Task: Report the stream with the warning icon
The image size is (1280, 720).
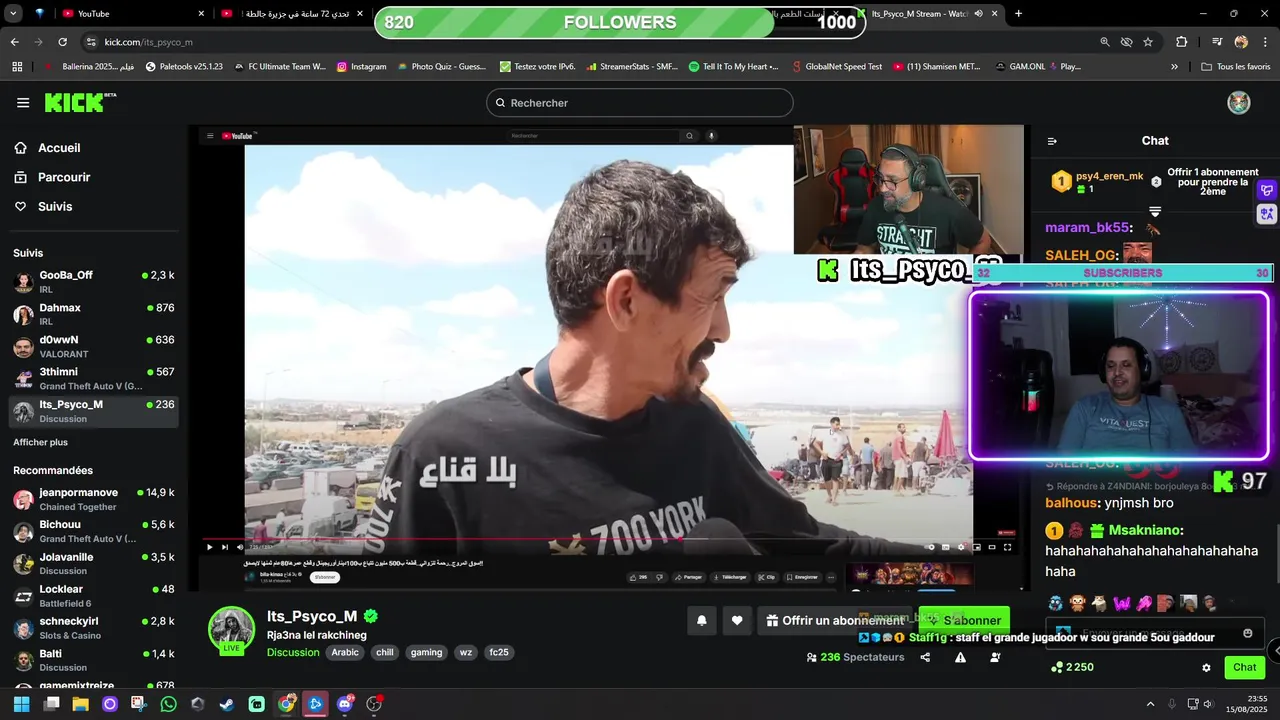Action: click(x=960, y=657)
